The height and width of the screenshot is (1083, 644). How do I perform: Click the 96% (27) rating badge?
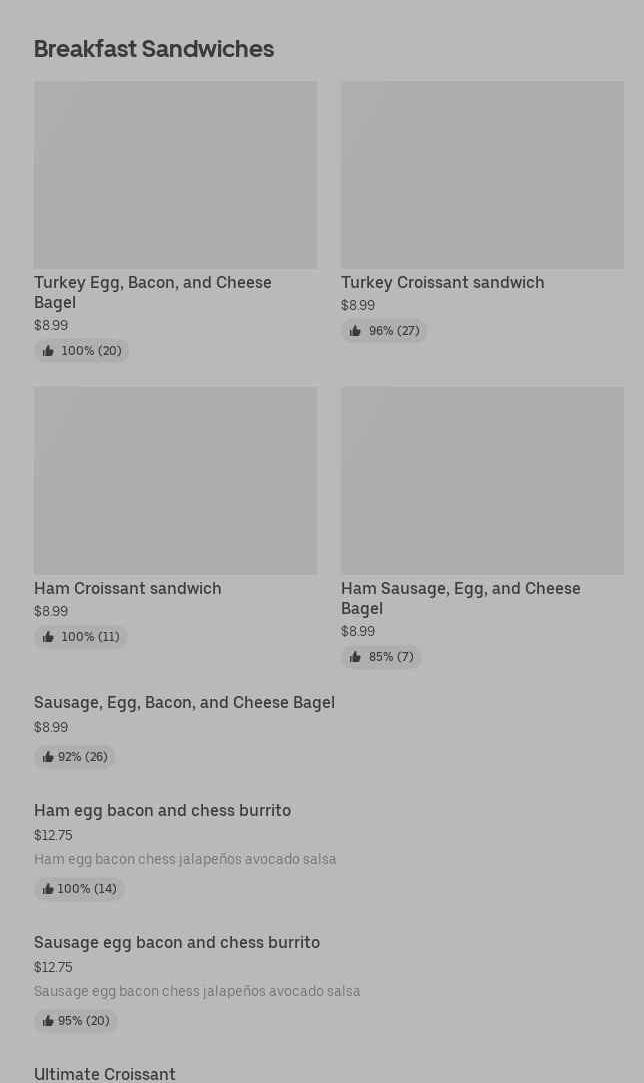click(x=384, y=331)
